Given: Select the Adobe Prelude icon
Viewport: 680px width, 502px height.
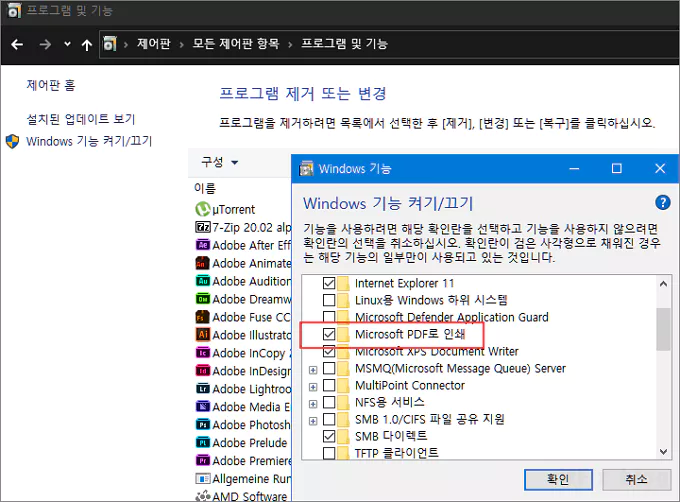Looking at the screenshot, I should coord(203,443).
